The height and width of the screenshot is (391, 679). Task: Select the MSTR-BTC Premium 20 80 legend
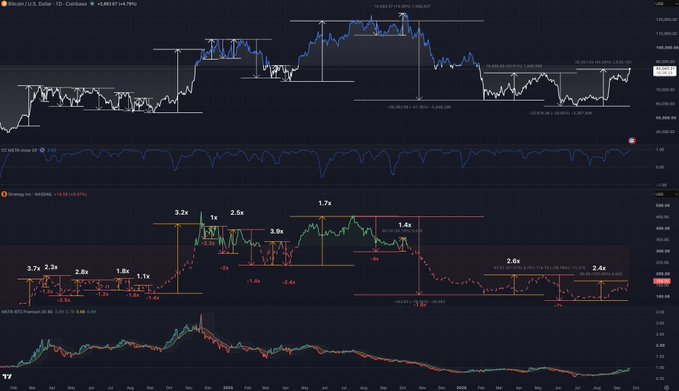[x=27, y=311]
